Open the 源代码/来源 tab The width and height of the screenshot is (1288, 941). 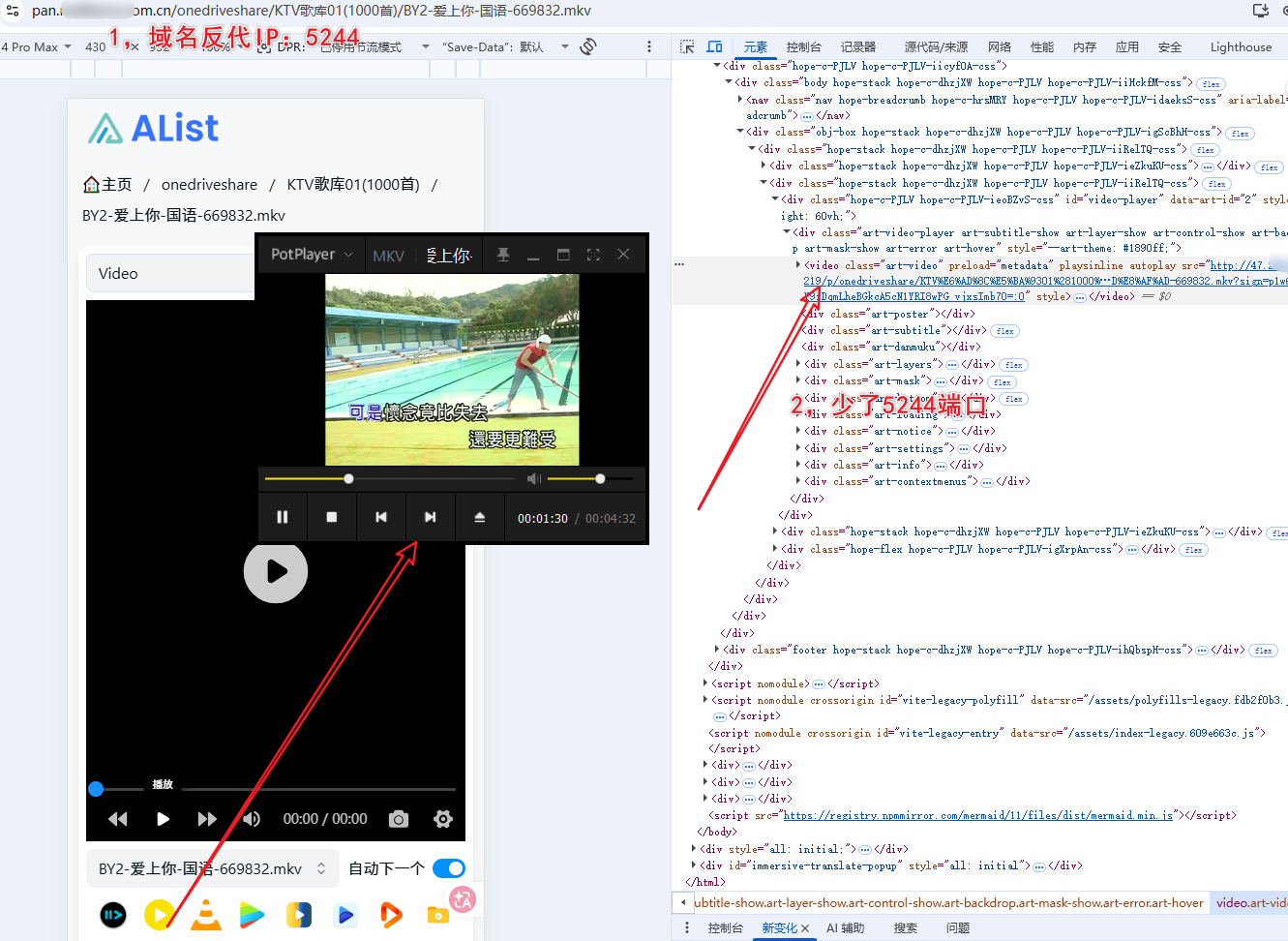(x=936, y=46)
